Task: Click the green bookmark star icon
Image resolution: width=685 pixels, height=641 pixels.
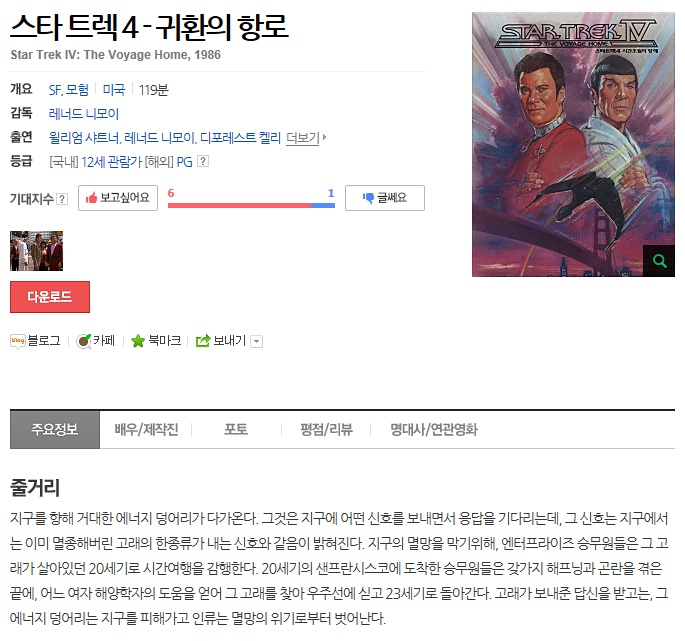Action: (138, 341)
